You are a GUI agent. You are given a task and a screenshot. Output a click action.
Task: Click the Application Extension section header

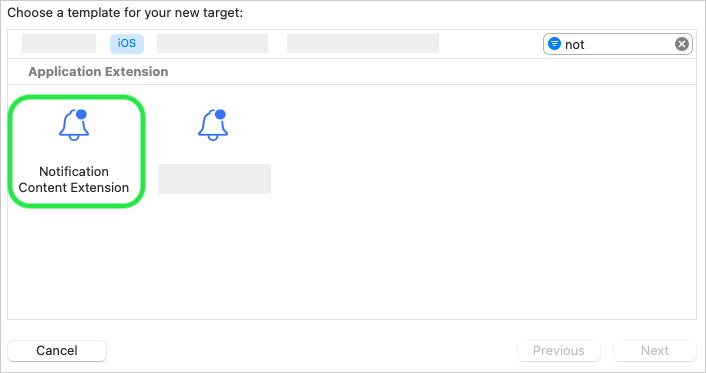pyautogui.click(x=98, y=72)
